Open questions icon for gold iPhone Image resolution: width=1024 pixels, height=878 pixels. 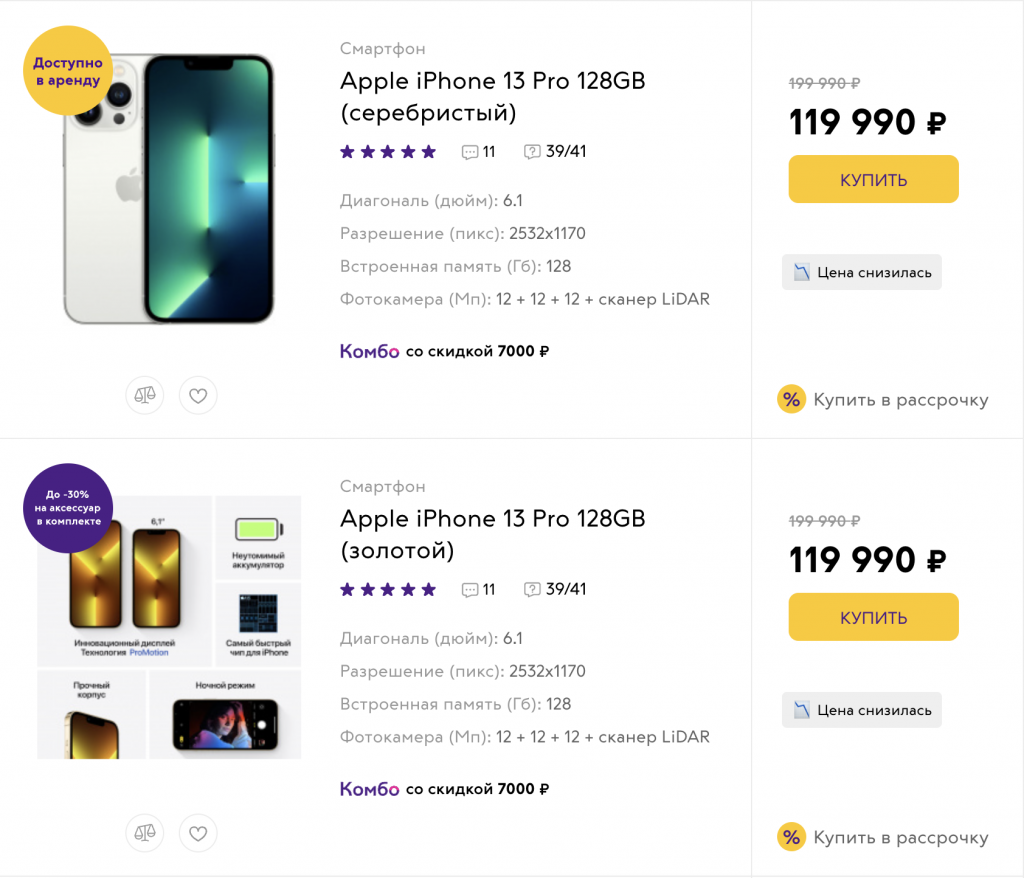click(532, 590)
